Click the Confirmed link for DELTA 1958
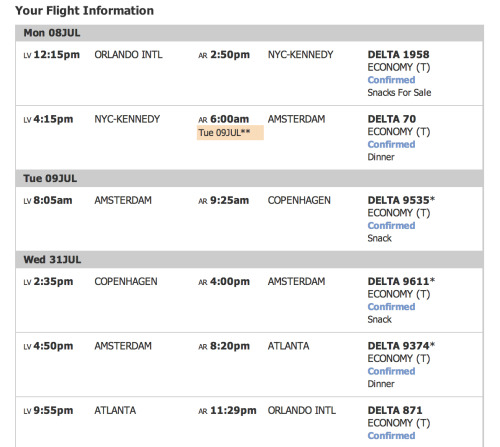500x447 pixels. point(391,80)
